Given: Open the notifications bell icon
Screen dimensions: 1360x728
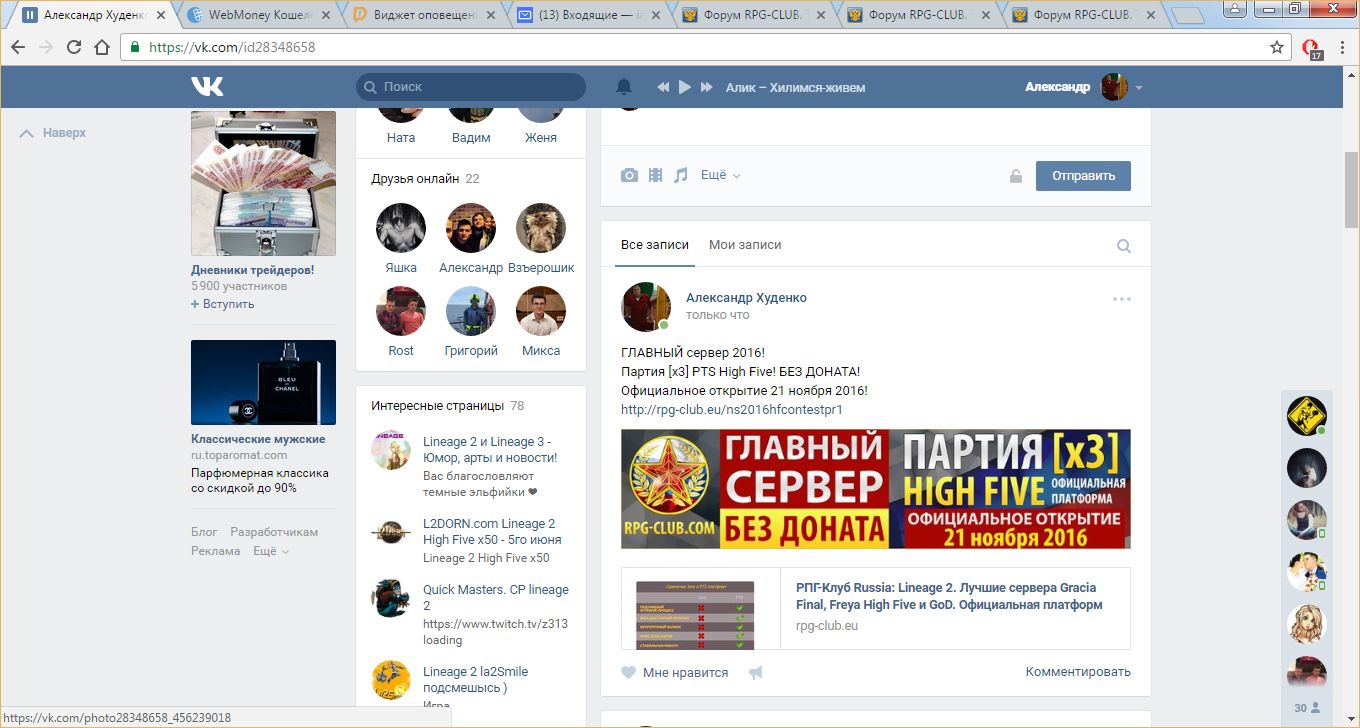Looking at the screenshot, I should [x=624, y=87].
